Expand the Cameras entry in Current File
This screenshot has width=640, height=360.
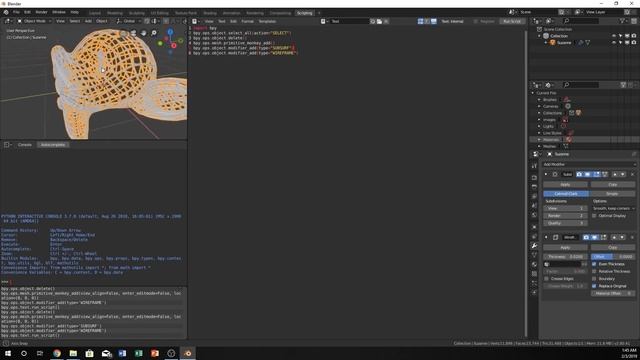point(539,106)
